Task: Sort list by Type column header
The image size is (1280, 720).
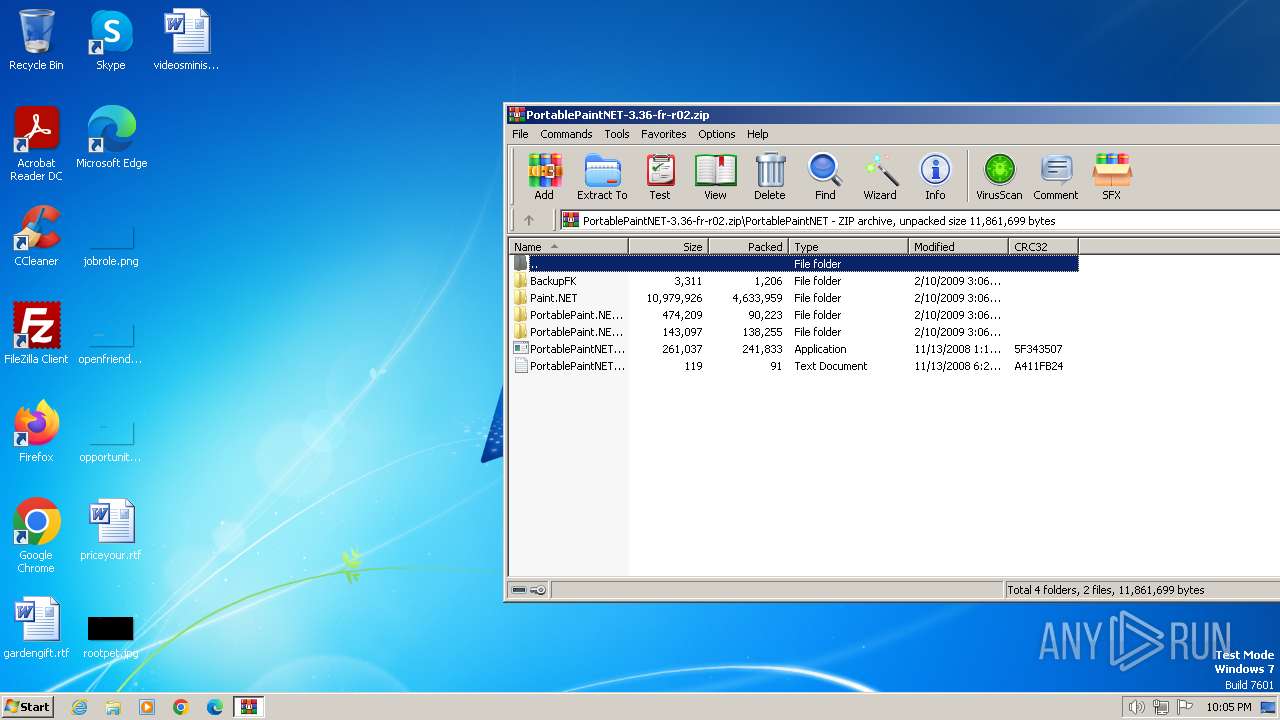Action: [x=849, y=246]
